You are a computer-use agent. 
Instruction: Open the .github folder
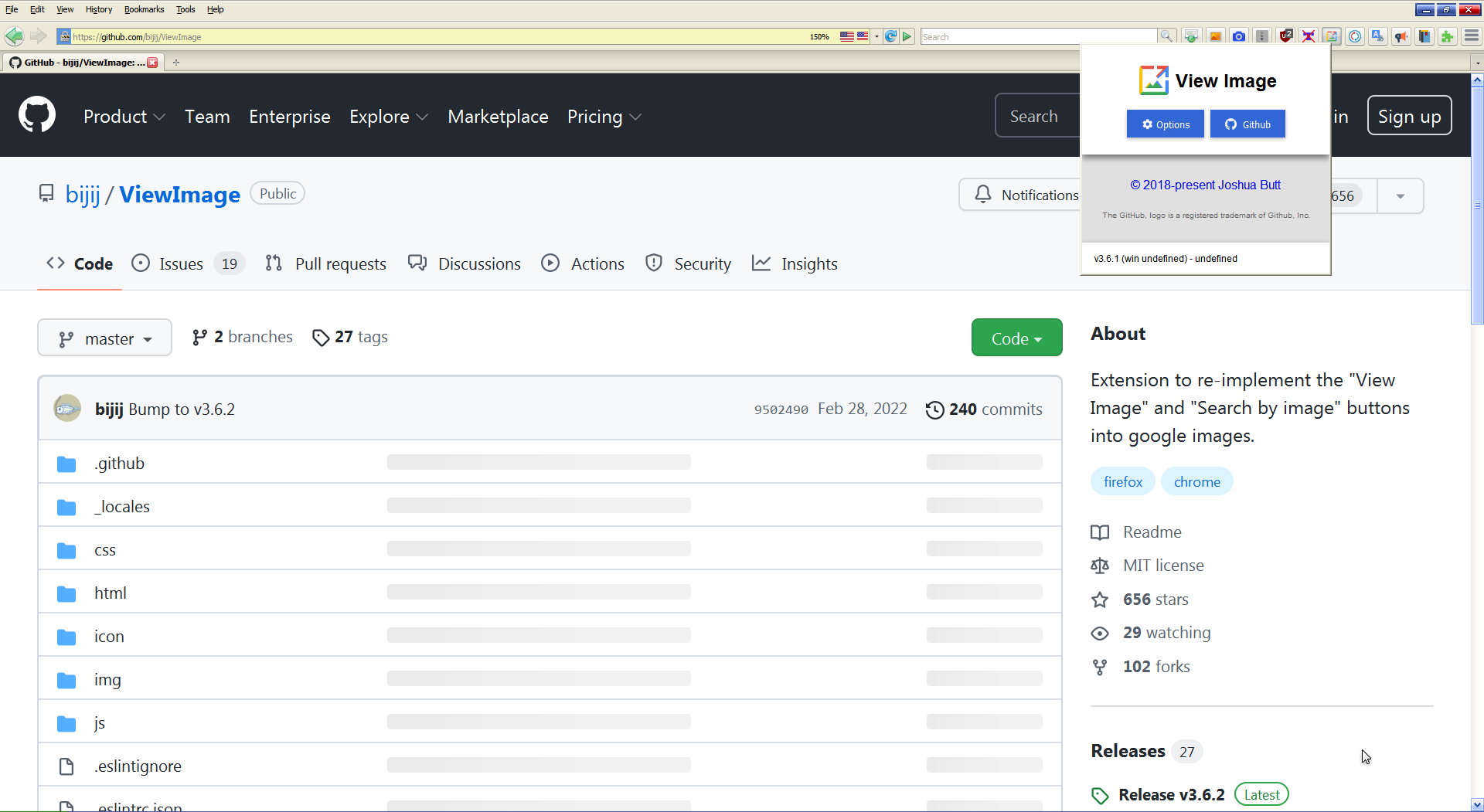[119, 463]
